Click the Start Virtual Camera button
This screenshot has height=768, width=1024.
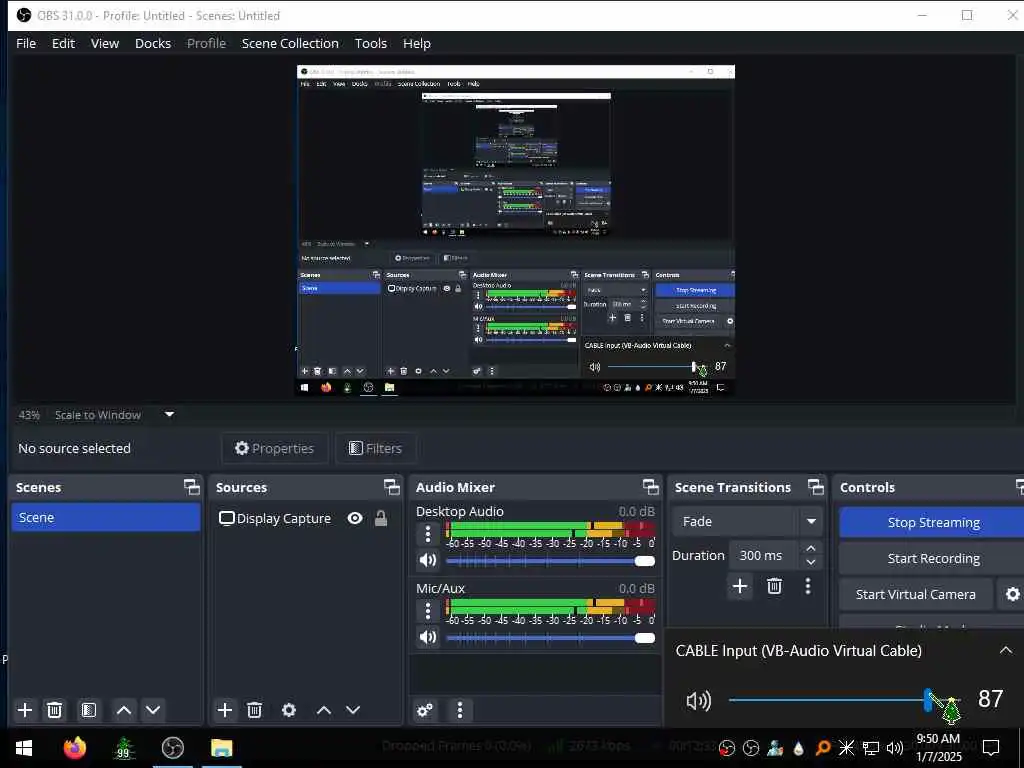click(916, 594)
